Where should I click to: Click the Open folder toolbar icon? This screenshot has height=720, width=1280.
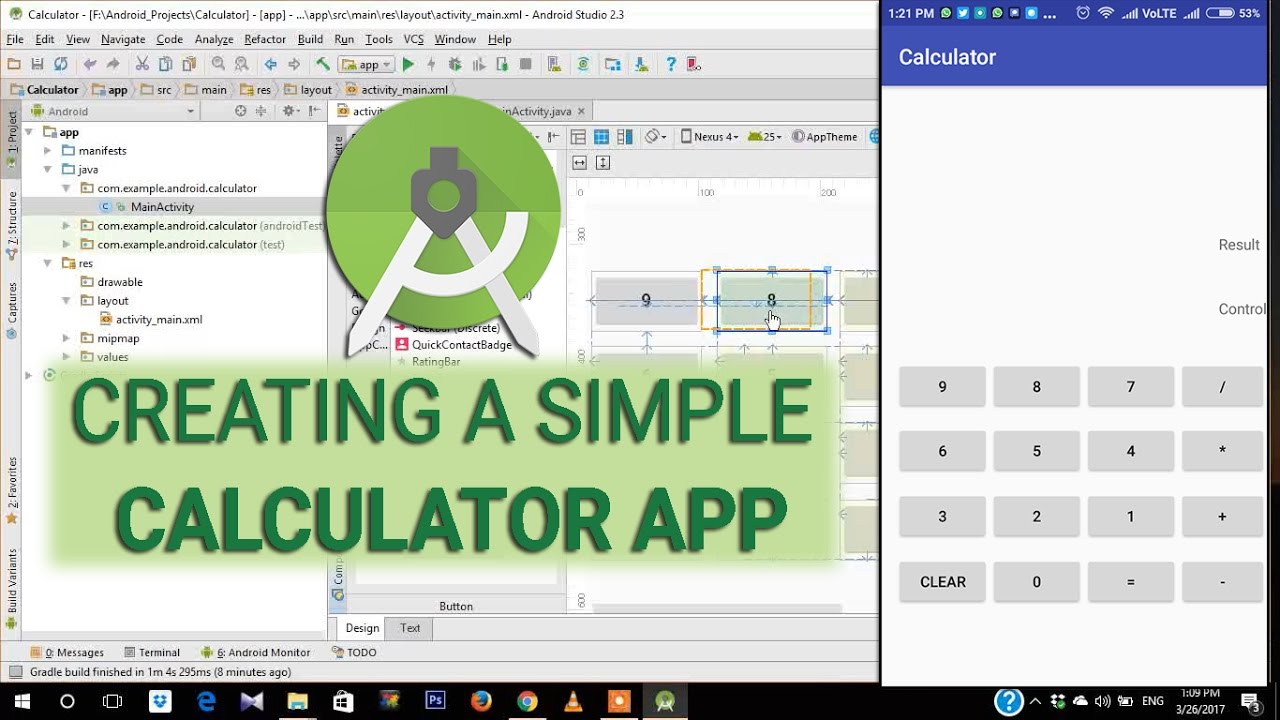pyautogui.click(x=14, y=64)
